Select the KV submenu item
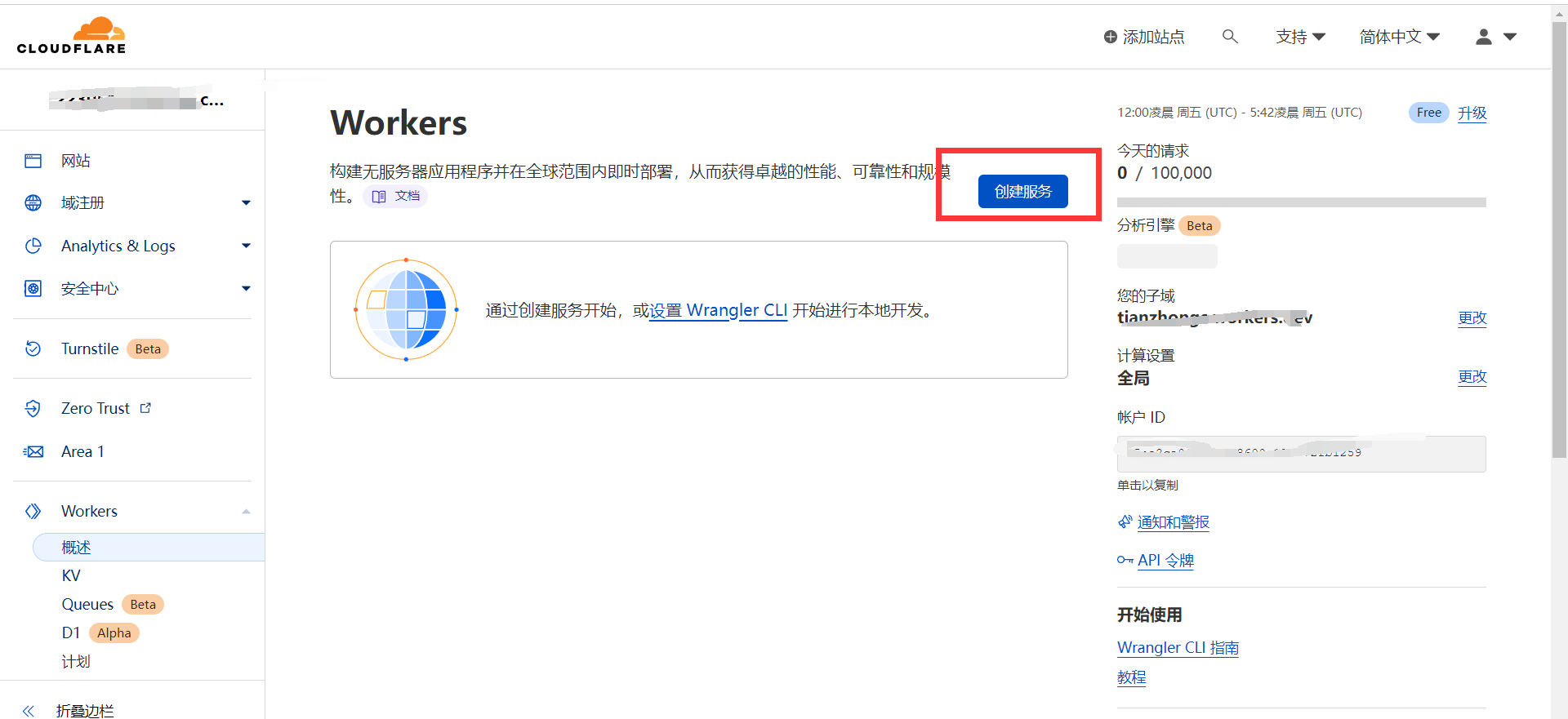This screenshot has width=1568, height=719. click(x=71, y=575)
